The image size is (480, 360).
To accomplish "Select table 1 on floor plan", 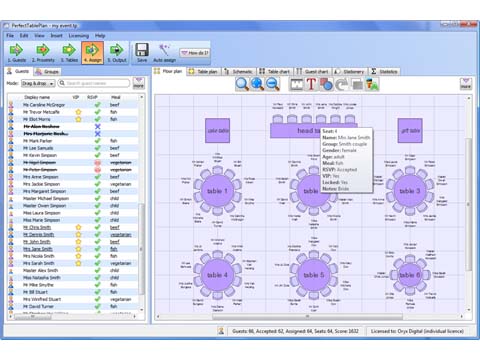I will click(217, 191).
